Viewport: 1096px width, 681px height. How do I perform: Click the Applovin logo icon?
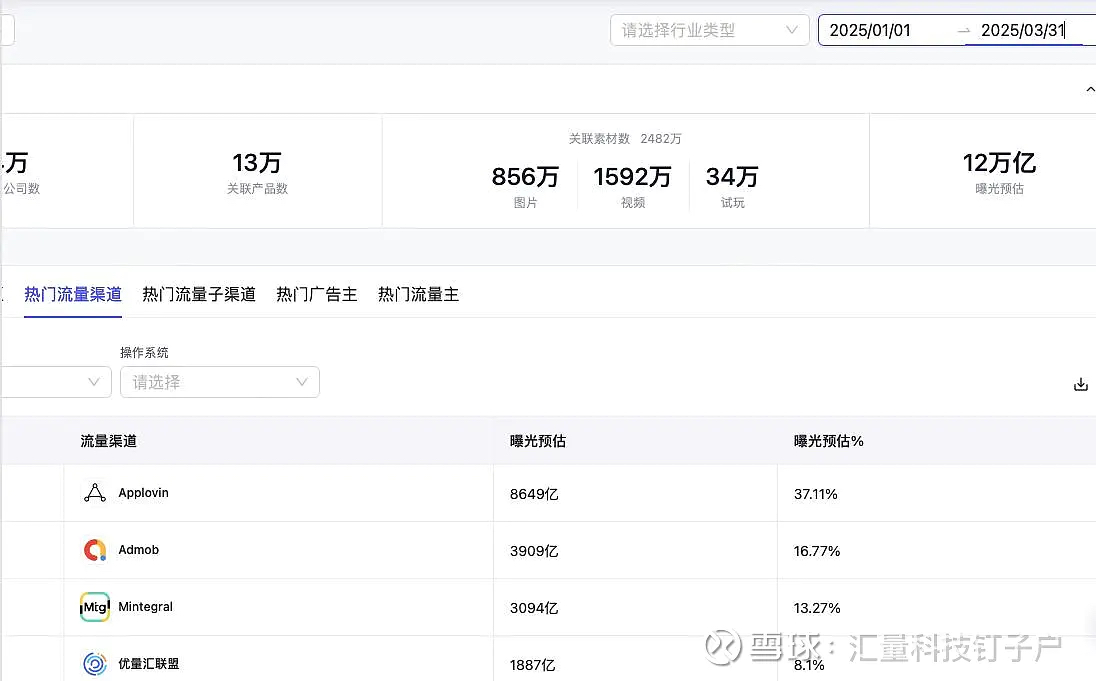click(95, 493)
